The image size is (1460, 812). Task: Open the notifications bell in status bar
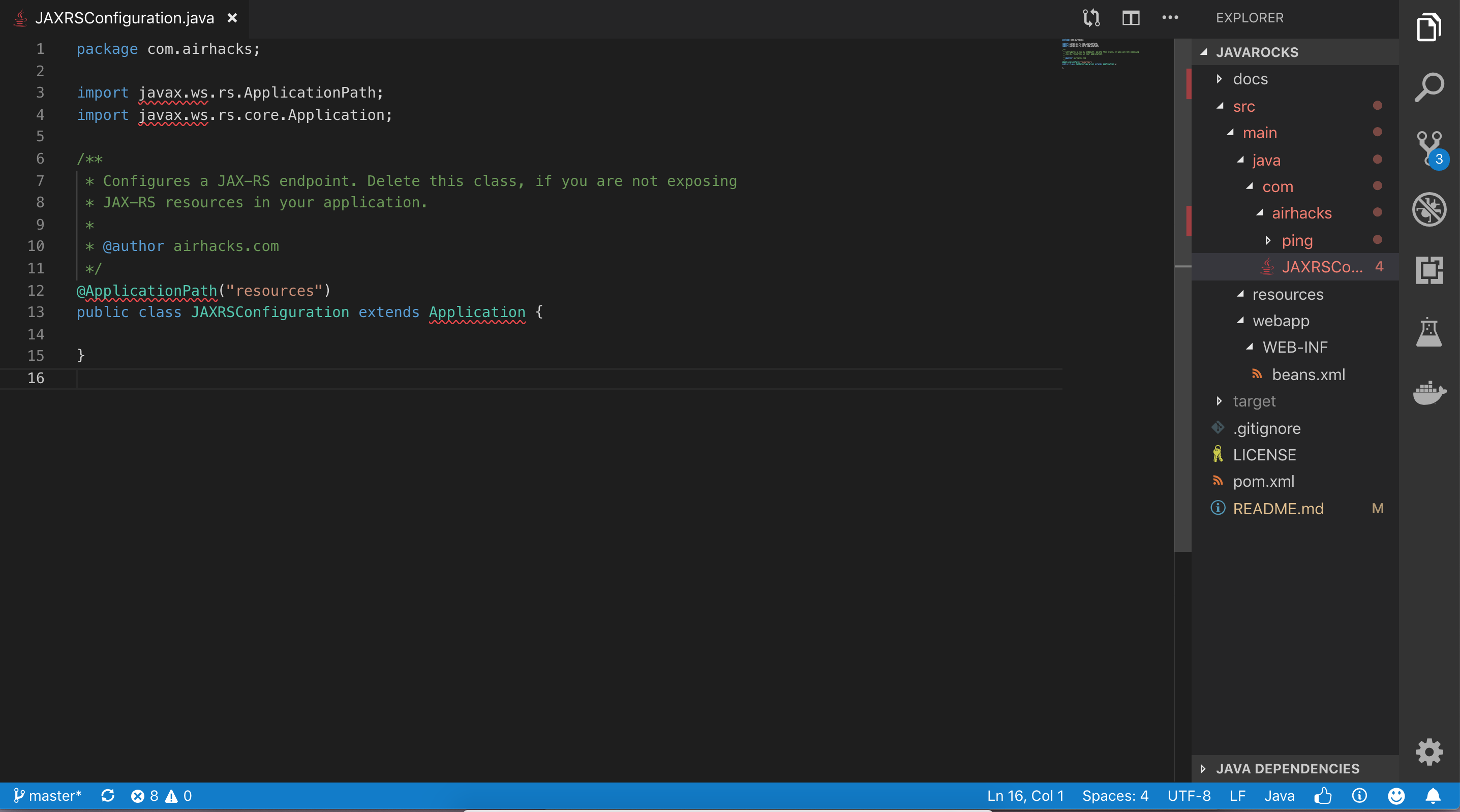[1433, 796]
